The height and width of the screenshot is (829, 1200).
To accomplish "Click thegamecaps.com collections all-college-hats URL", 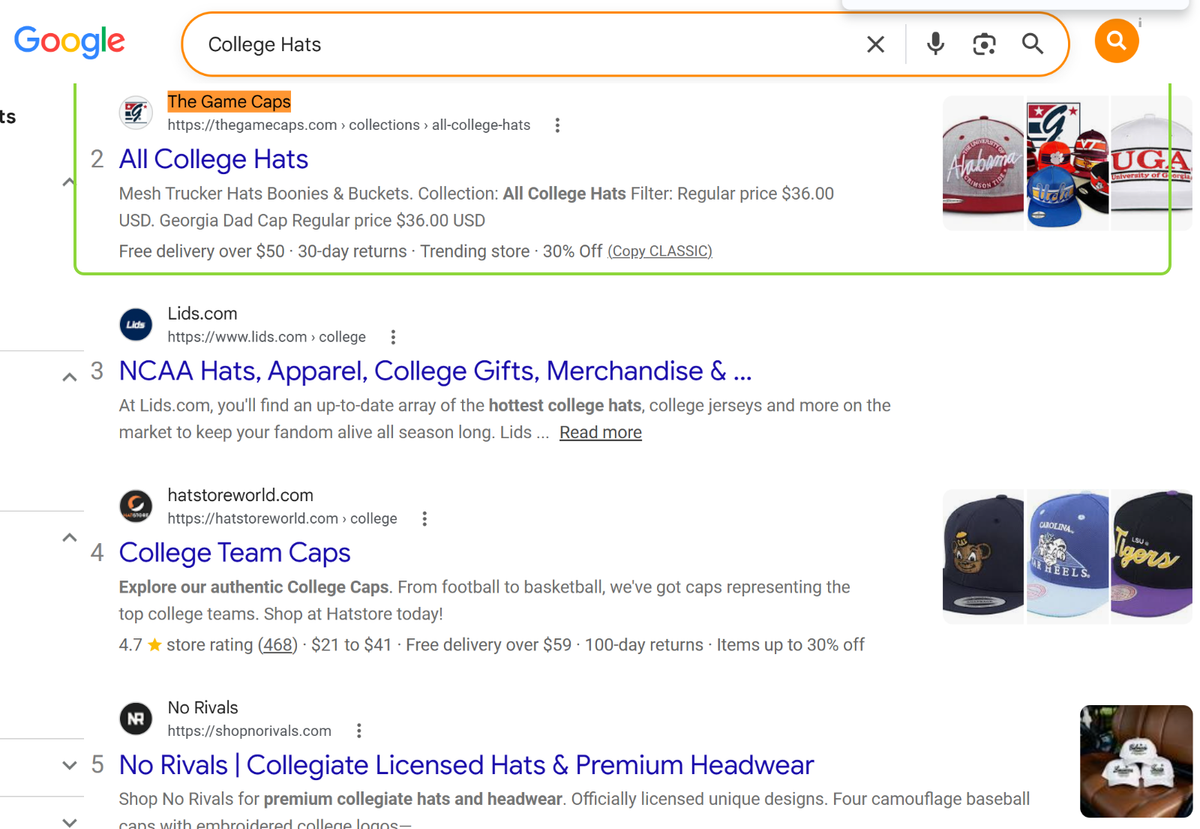I will click(349, 125).
